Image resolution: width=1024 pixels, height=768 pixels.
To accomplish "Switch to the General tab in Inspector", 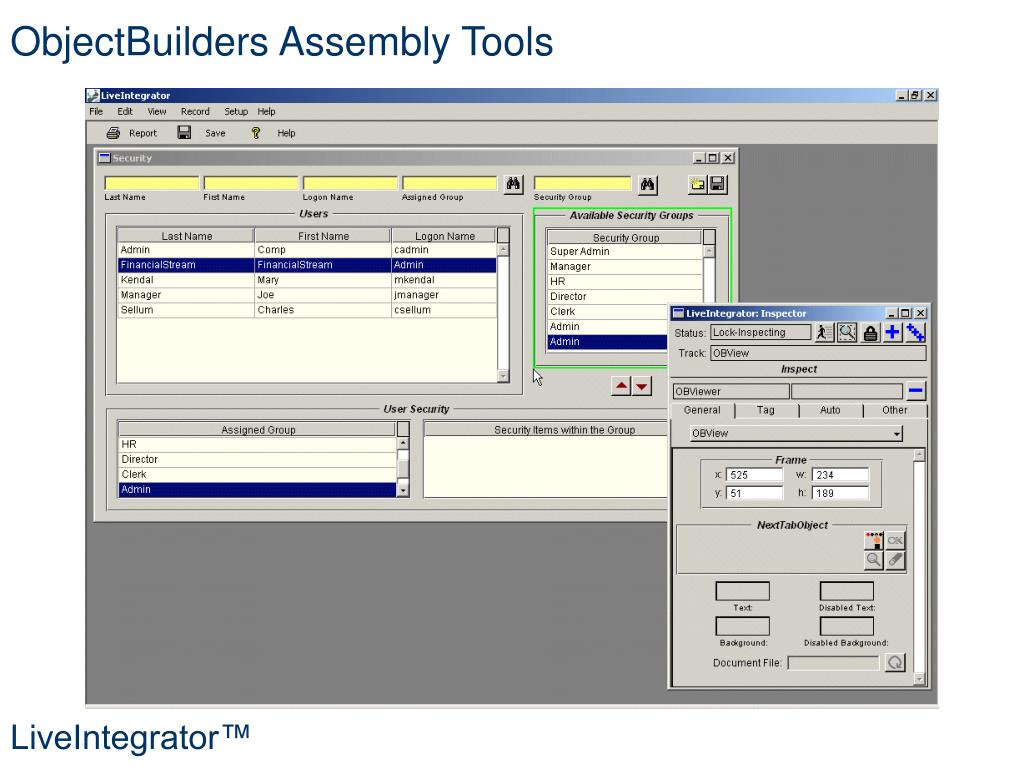I will [x=702, y=410].
